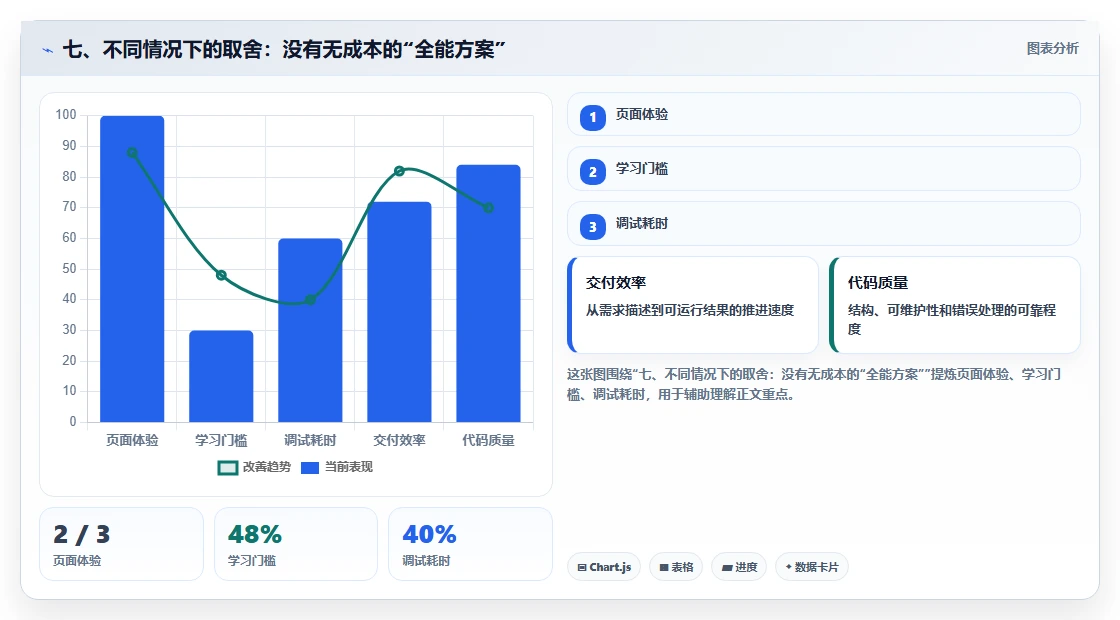Click the 交付效率 bar in the chart

399,312
